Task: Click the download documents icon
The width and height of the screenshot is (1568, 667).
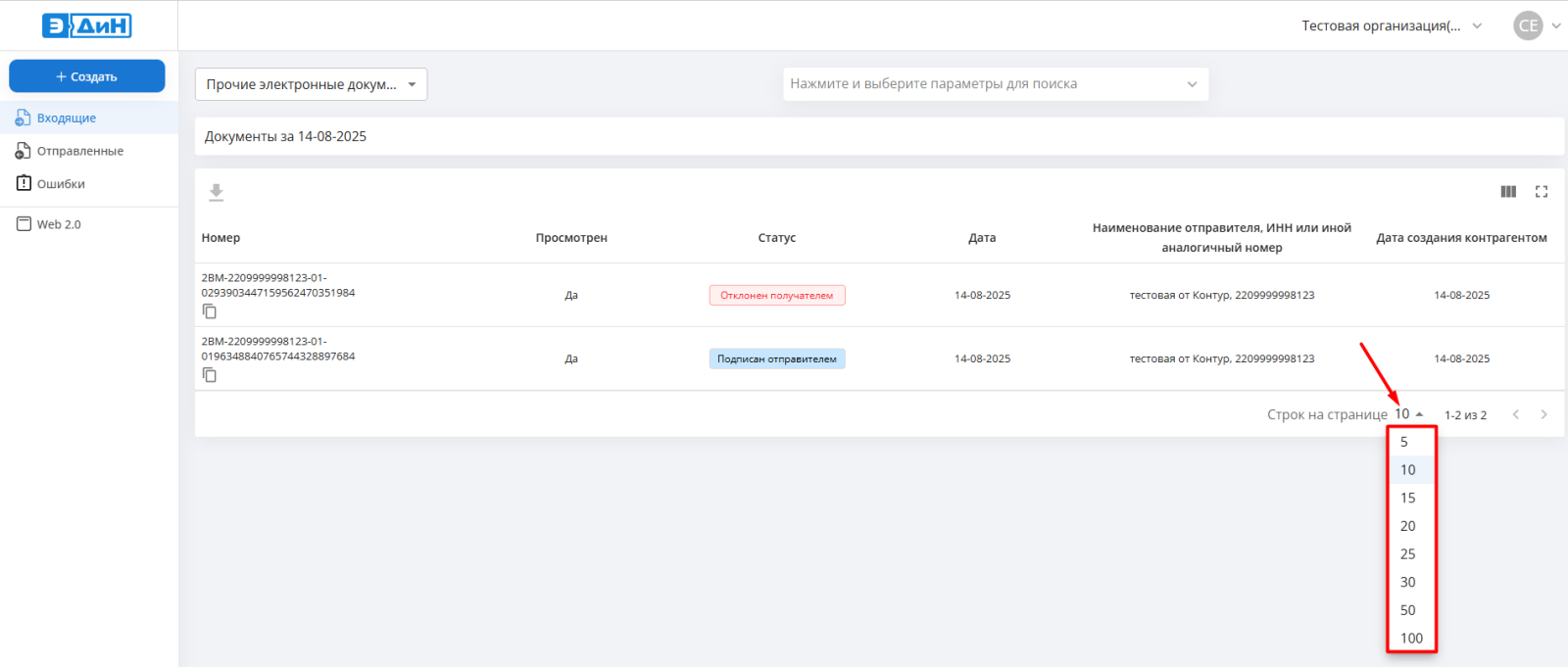Action: tap(217, 193)
